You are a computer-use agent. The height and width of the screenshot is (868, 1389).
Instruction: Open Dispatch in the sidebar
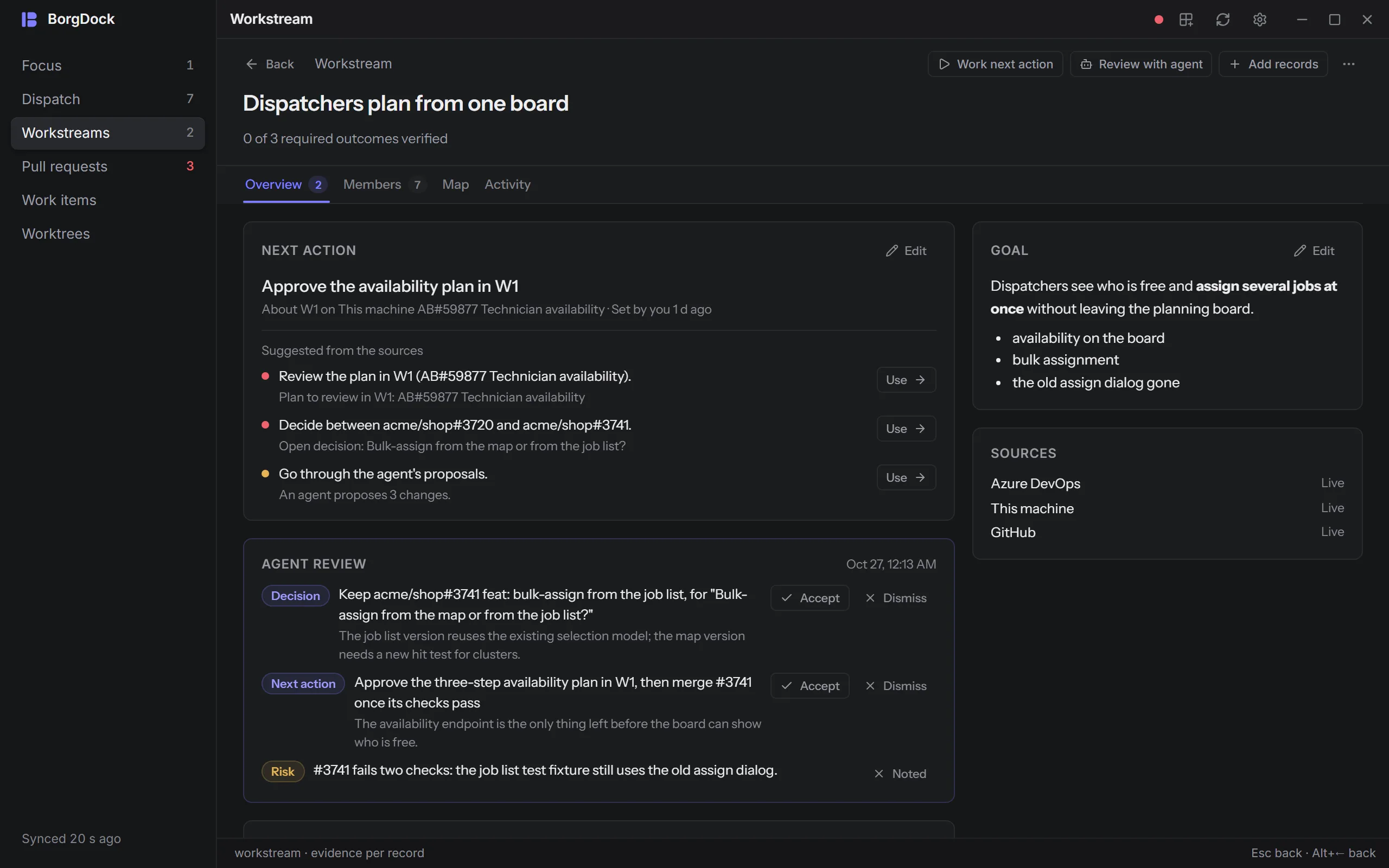[108, 99]
